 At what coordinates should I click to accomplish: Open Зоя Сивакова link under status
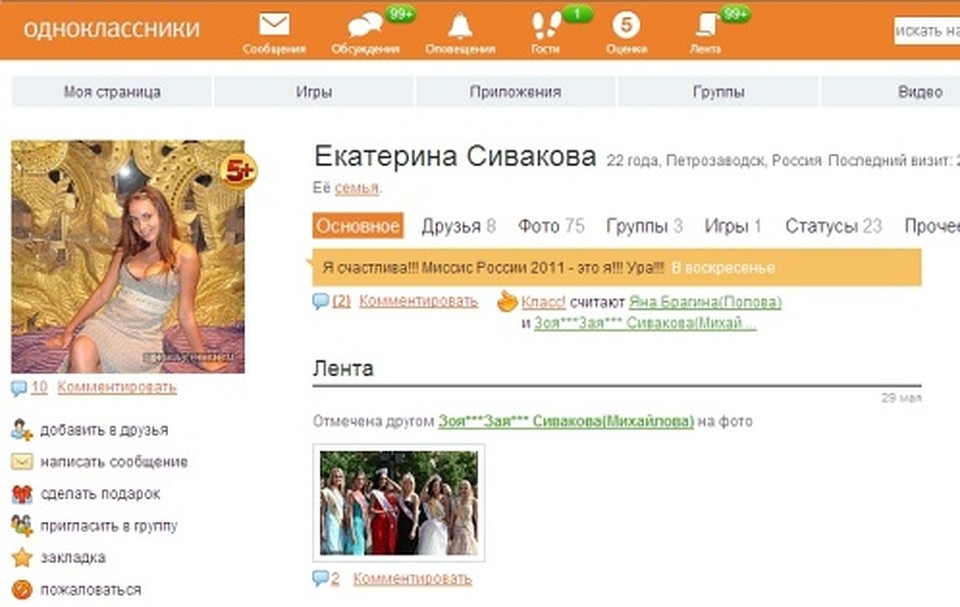[x=645, y=323]
